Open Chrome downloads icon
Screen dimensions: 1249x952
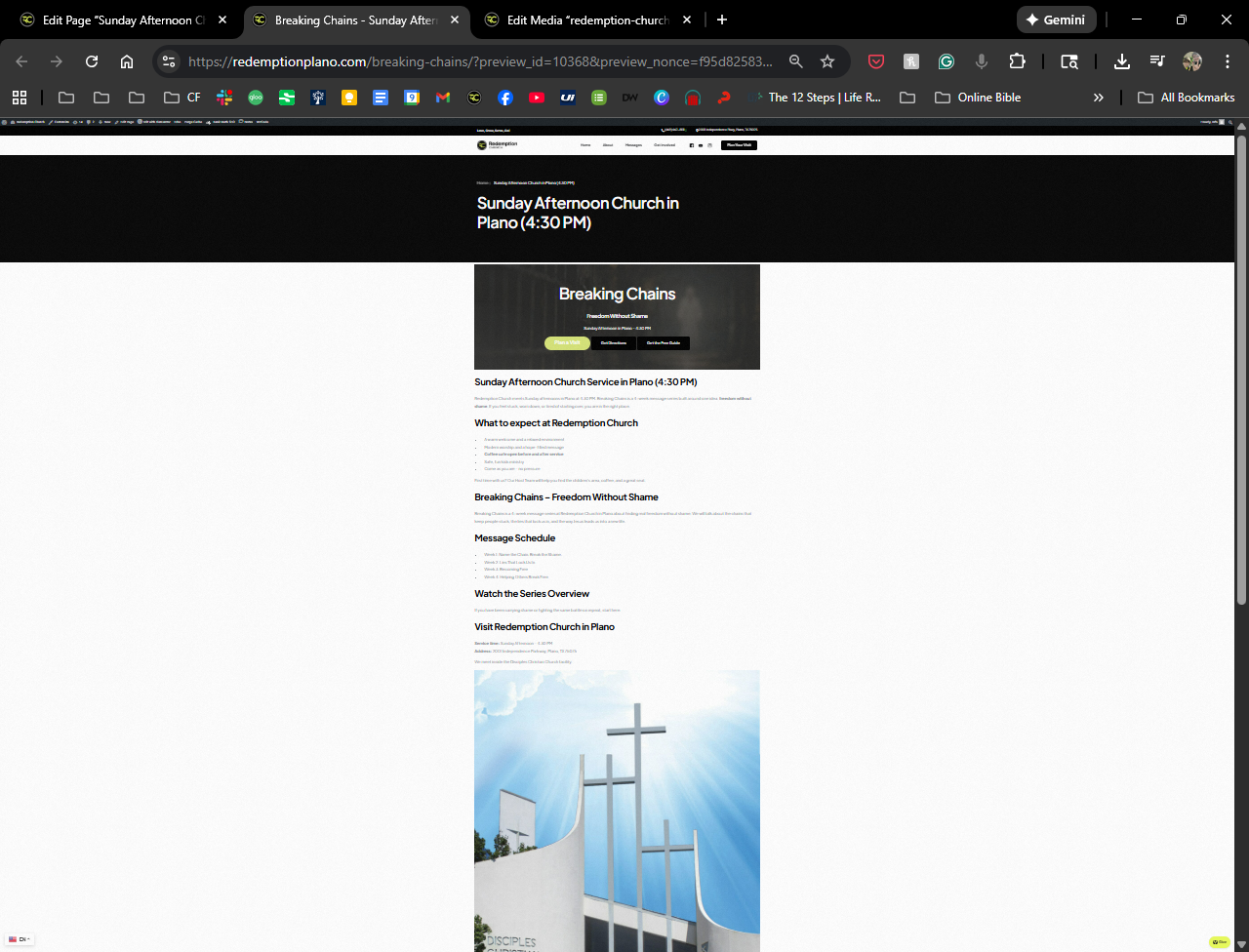(x=1122, y=61)
